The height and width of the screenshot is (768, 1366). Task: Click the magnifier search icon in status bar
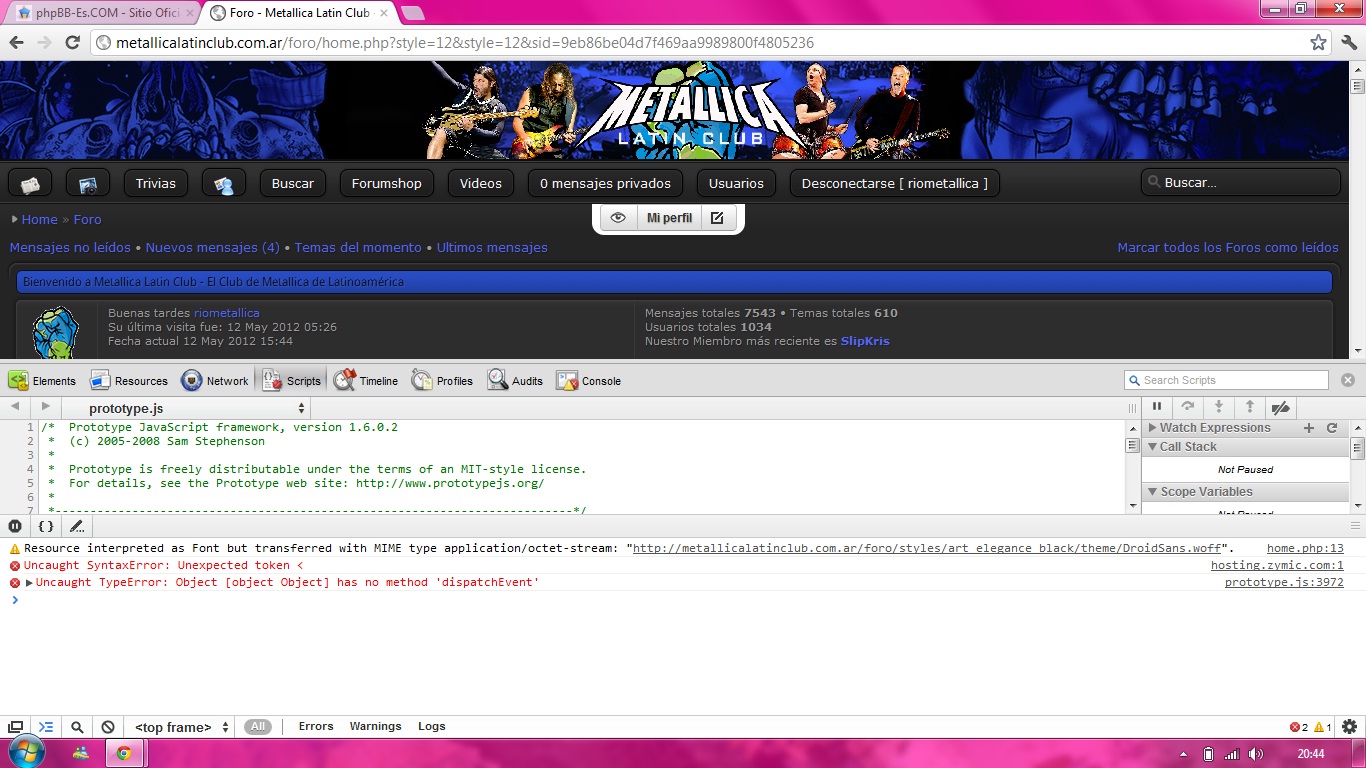pos(77,727)
